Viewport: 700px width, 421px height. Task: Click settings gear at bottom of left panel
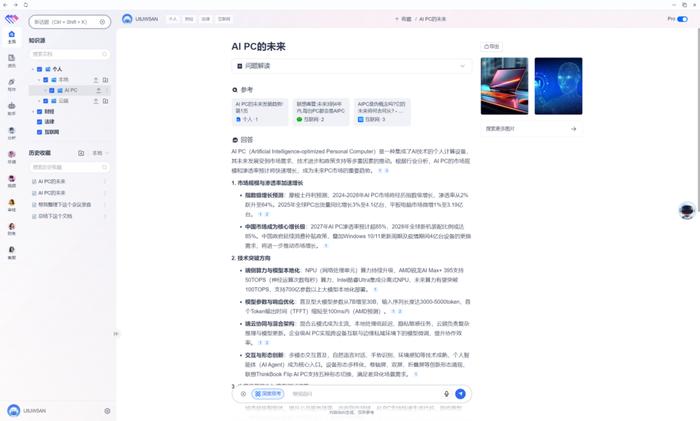[107, 411]
